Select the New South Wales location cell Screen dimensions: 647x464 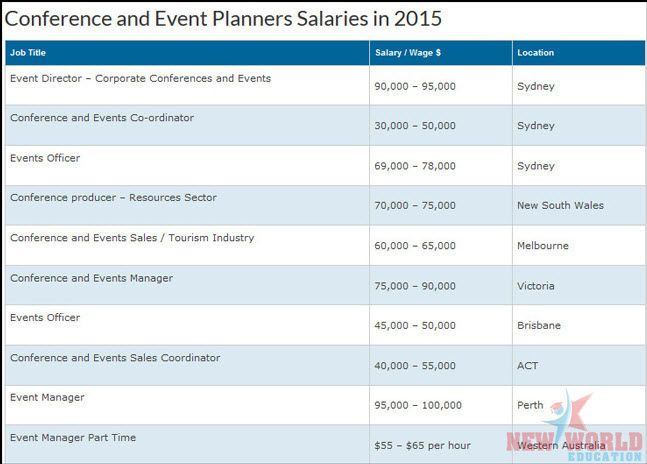click(560, 206)
